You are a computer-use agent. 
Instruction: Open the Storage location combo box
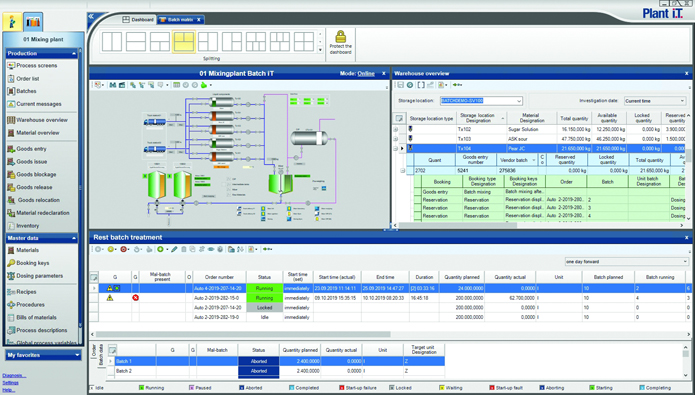tap(481, 101)
